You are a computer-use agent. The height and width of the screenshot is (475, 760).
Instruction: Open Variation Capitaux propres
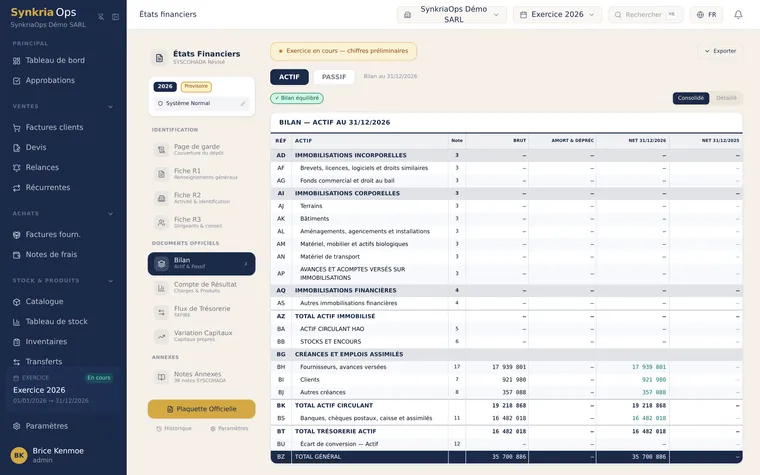click(201, 336)
